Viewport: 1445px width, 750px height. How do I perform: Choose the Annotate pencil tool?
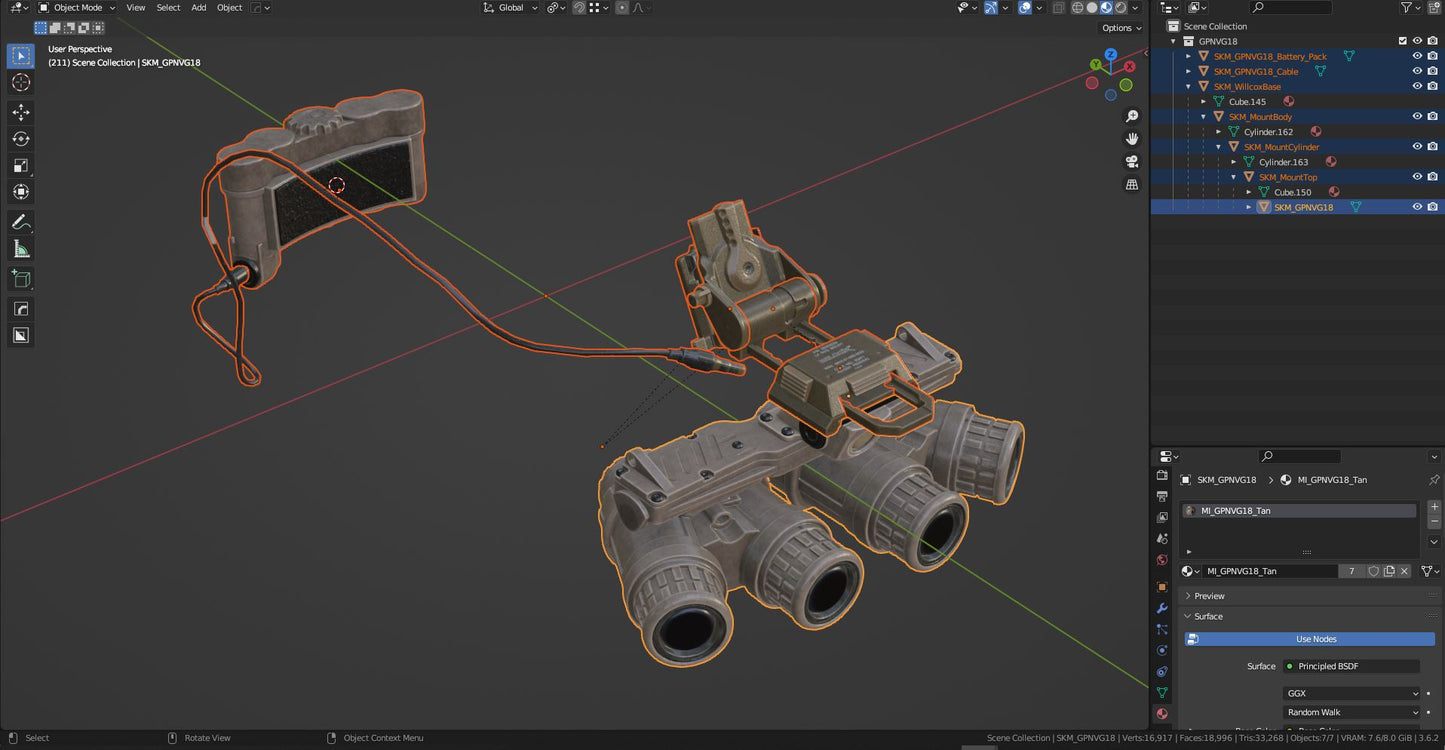tap(20, 222)
